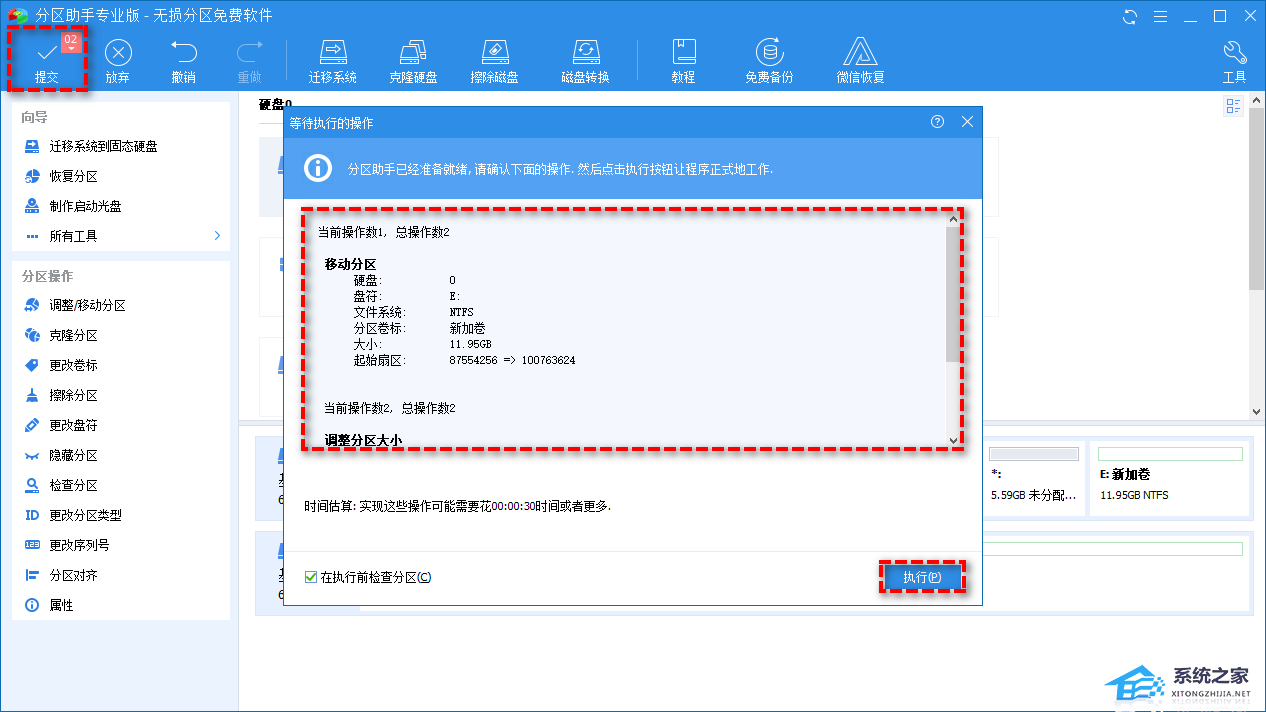
Task: Select 更改卷标 operation
Action: (x=120, y=365)
